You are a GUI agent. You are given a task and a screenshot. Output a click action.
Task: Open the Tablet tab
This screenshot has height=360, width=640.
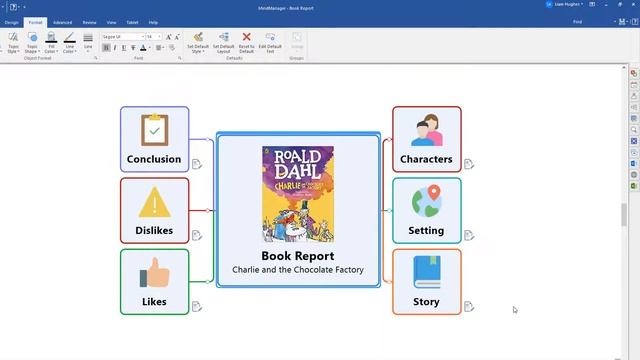pyautogui.click(x=132, y=22)
